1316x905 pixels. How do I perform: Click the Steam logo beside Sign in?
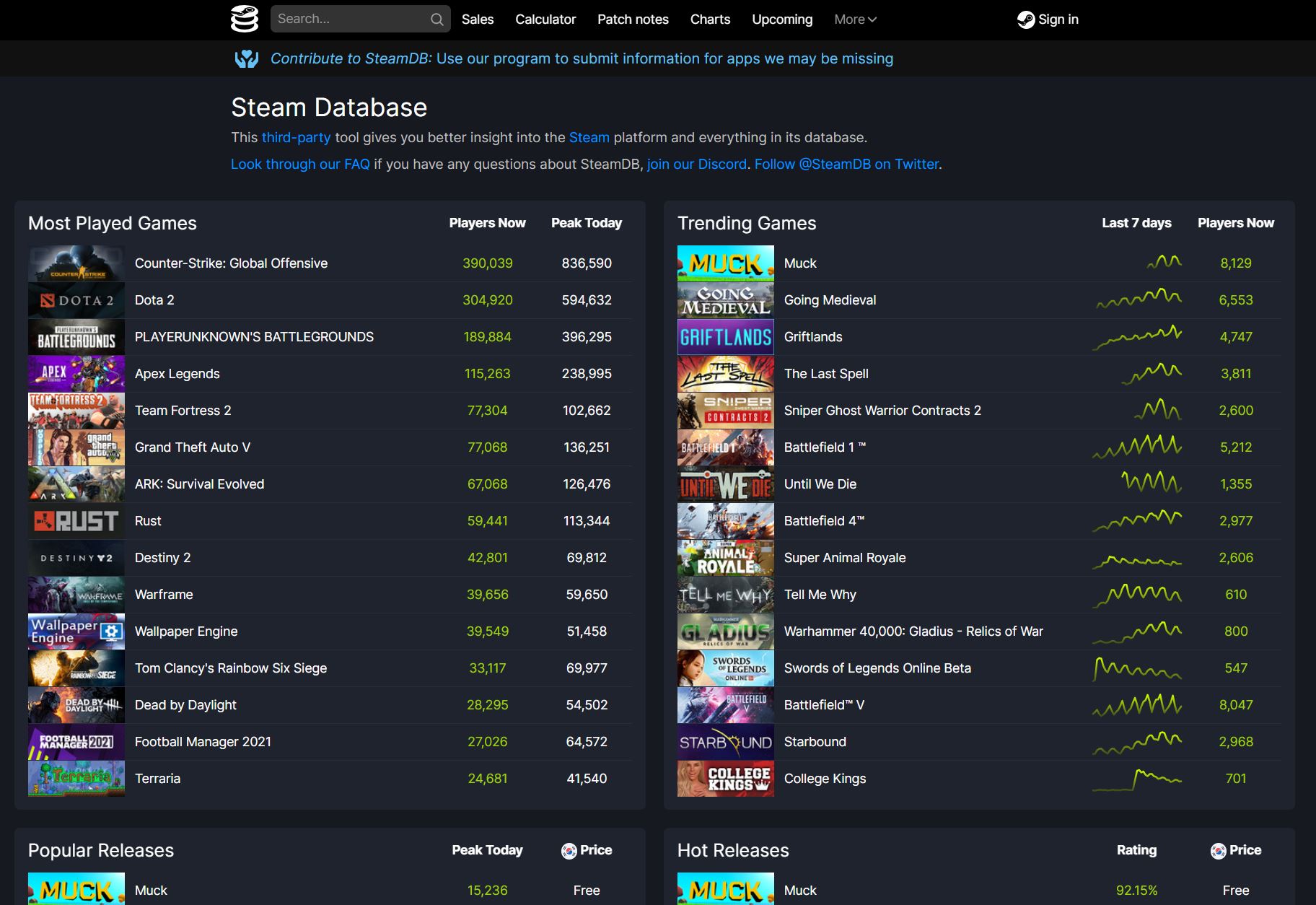(1025, 19)
